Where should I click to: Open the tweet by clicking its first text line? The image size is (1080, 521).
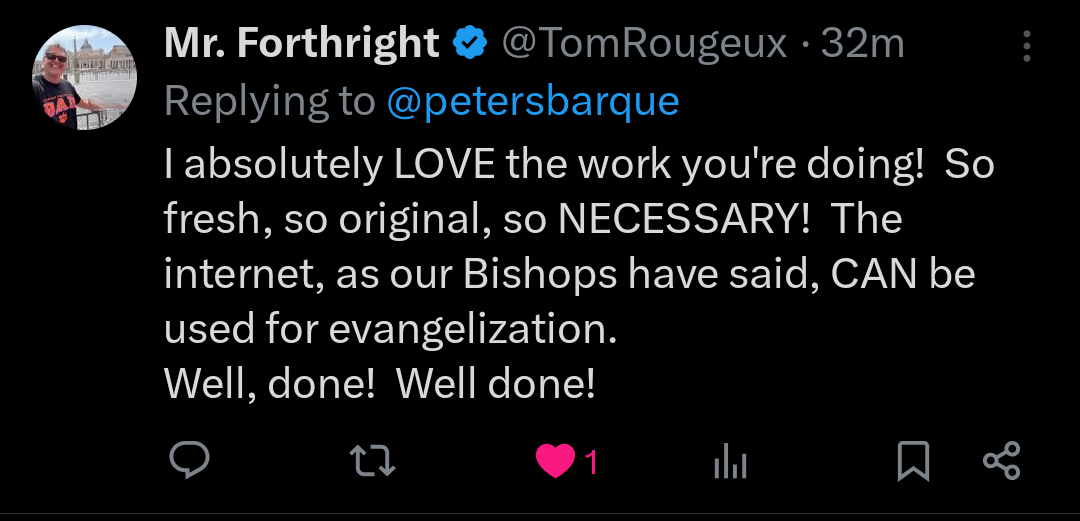579,164
